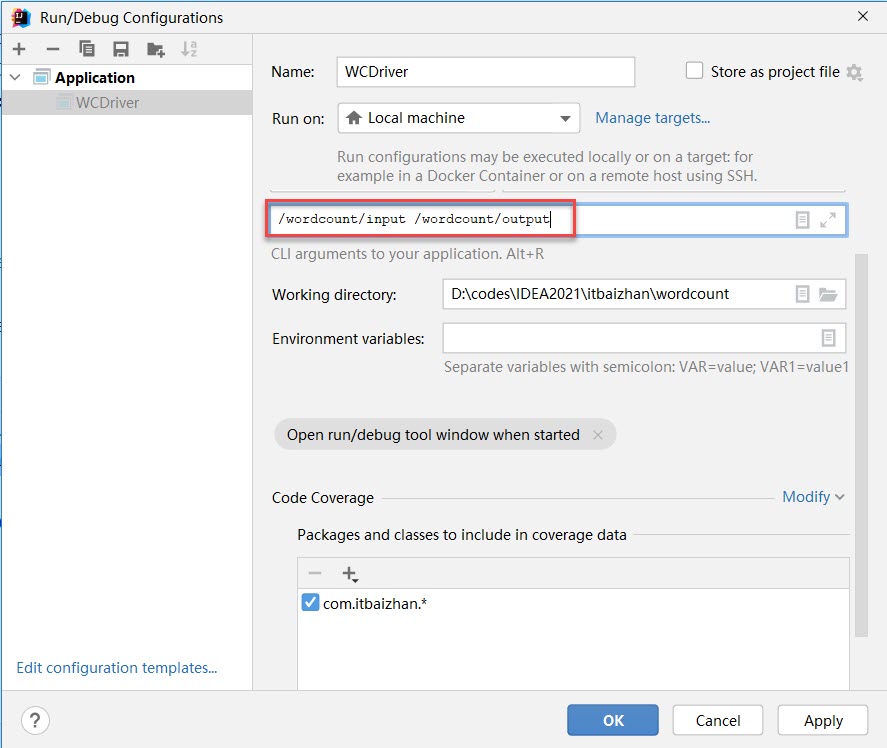Click the vertical scrollbar of settings panel
Image resolution: width=887 pixels, height=748 pixels.
click(861, 445)
